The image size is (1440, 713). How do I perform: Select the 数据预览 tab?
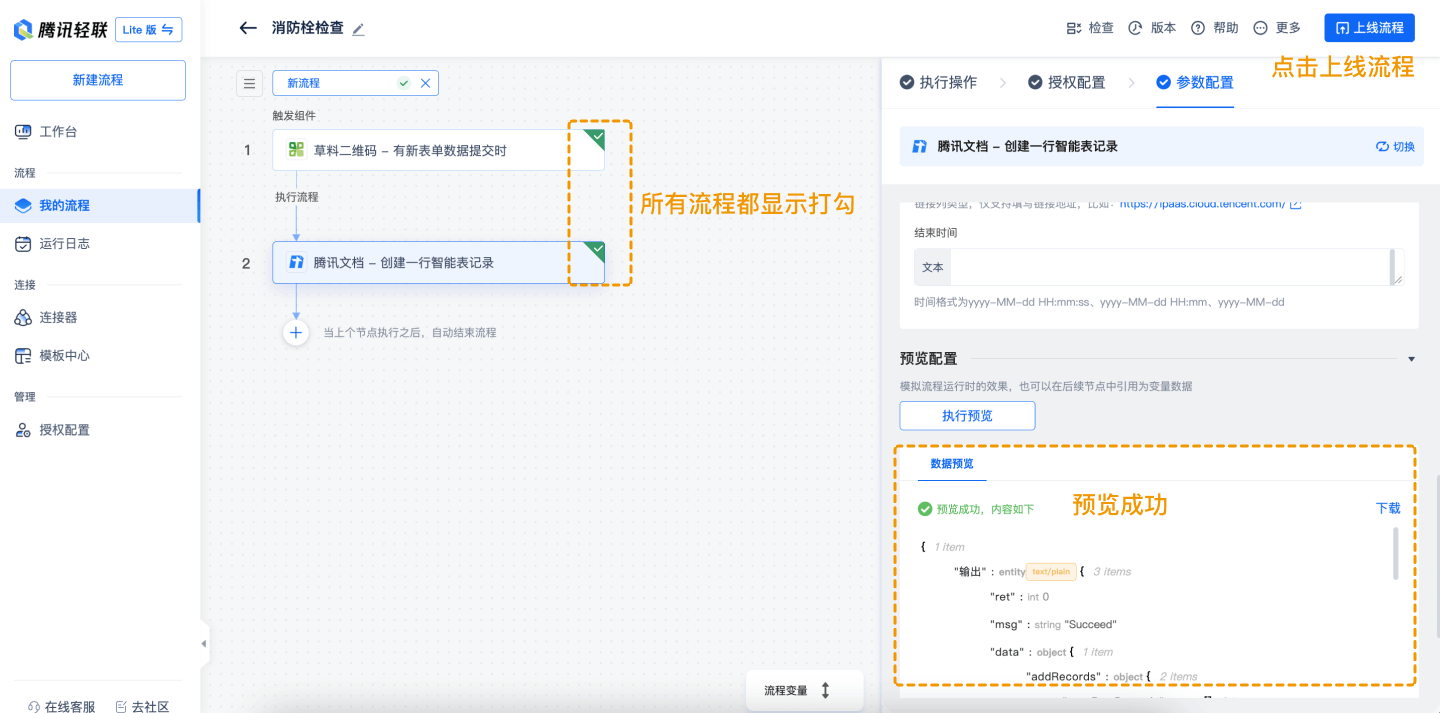[952, 464]
